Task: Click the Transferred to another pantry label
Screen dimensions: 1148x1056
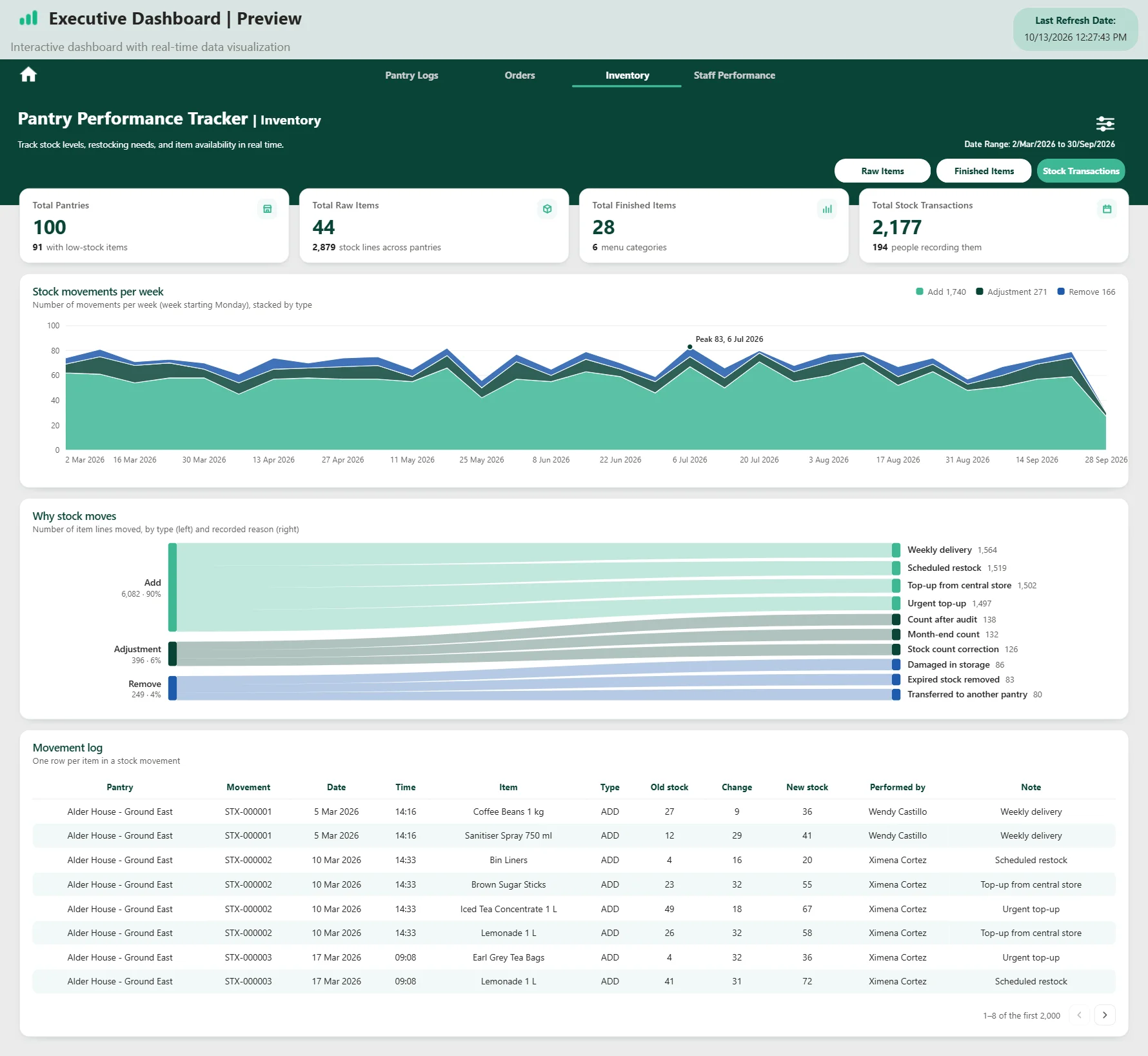Action: click(x=967, y=695)
